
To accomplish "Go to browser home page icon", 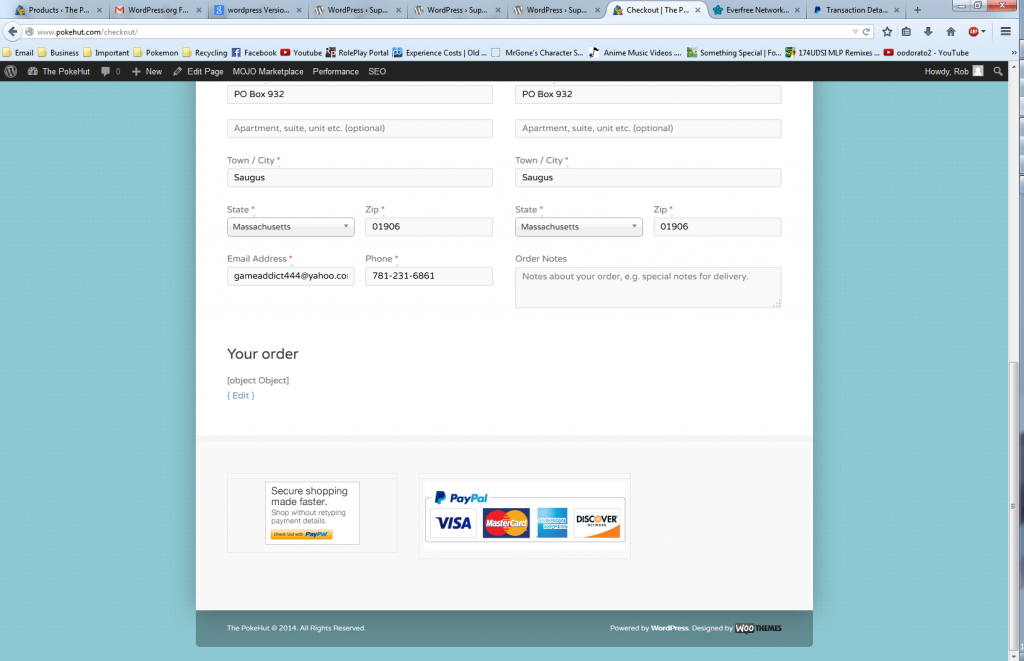I will tap(951, 31).
